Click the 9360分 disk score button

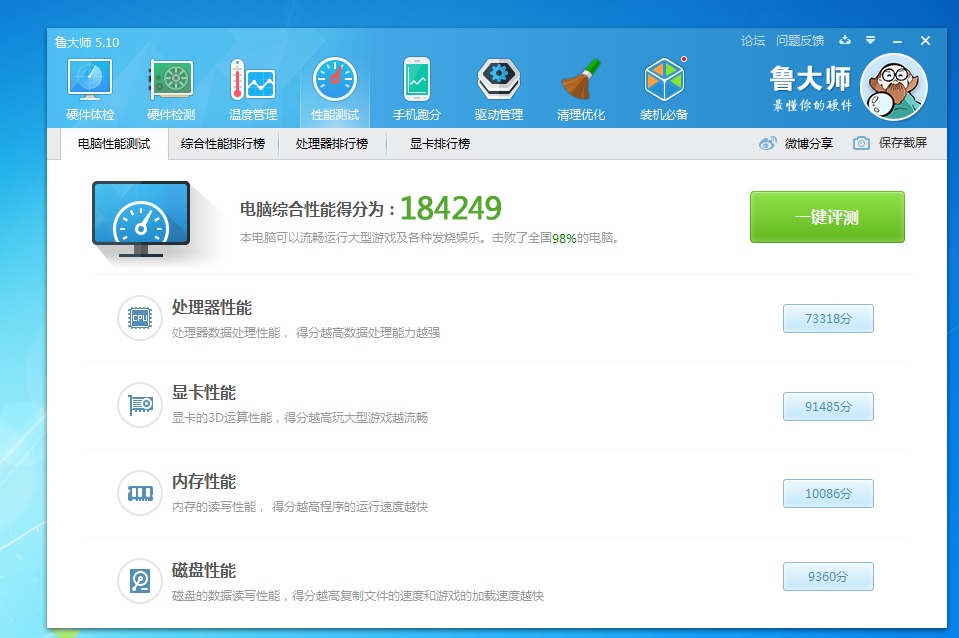tap(828, 576)
